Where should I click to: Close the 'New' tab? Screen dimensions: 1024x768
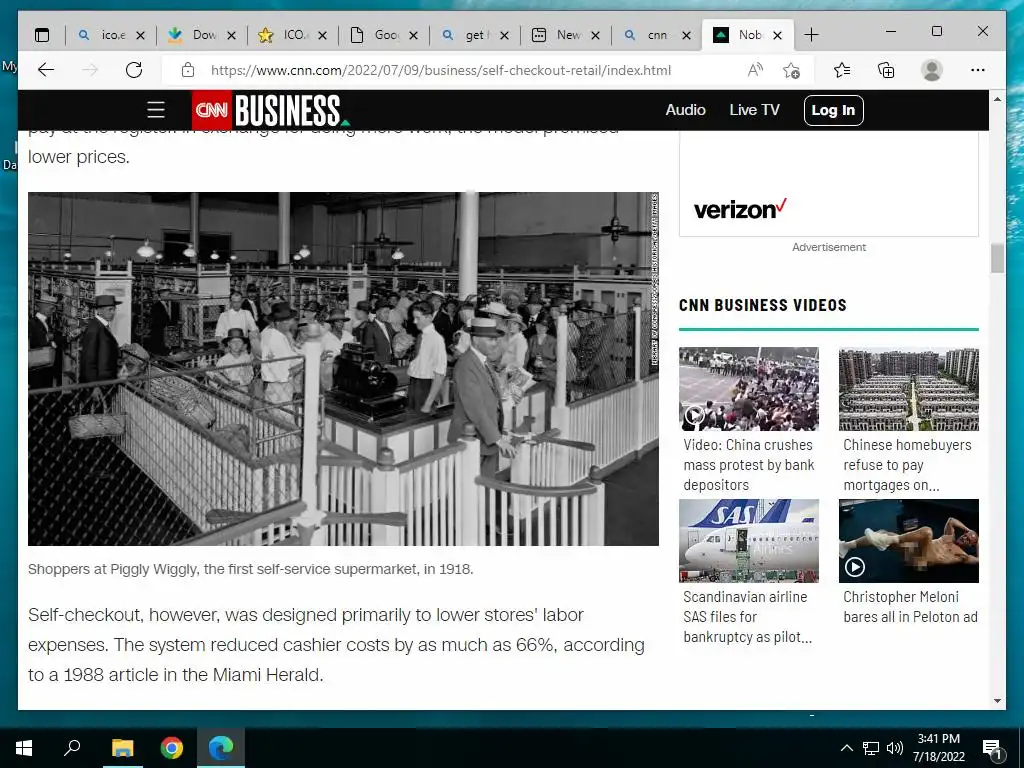[x=596, y=35]
